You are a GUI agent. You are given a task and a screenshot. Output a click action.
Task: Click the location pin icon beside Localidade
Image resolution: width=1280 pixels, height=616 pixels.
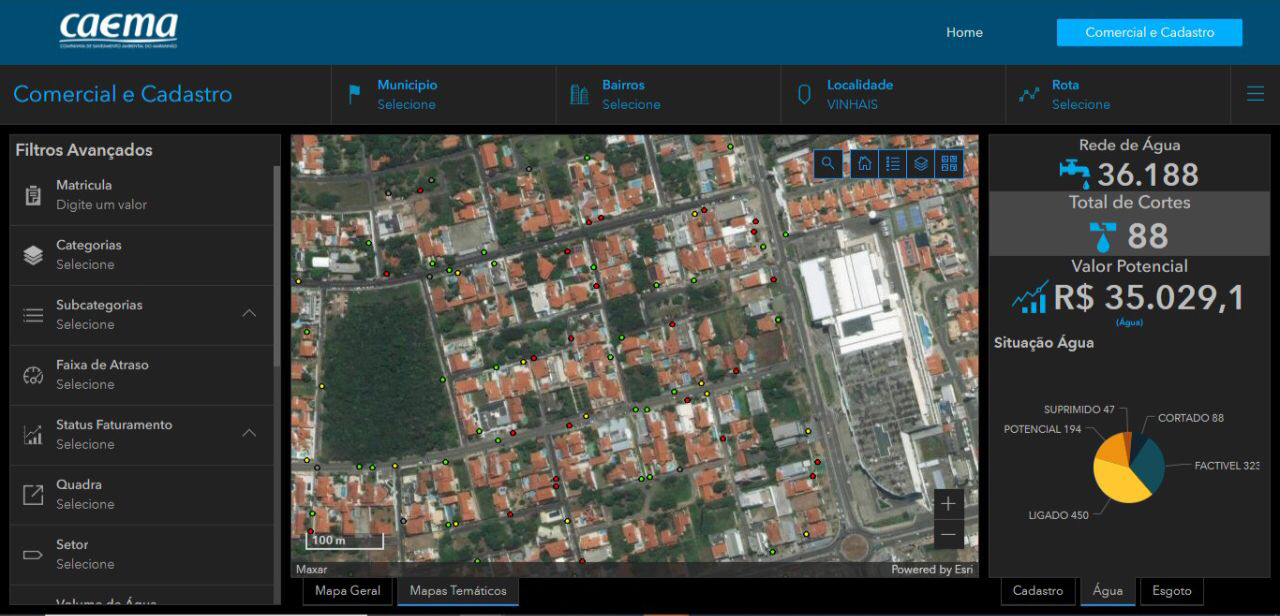804,94
